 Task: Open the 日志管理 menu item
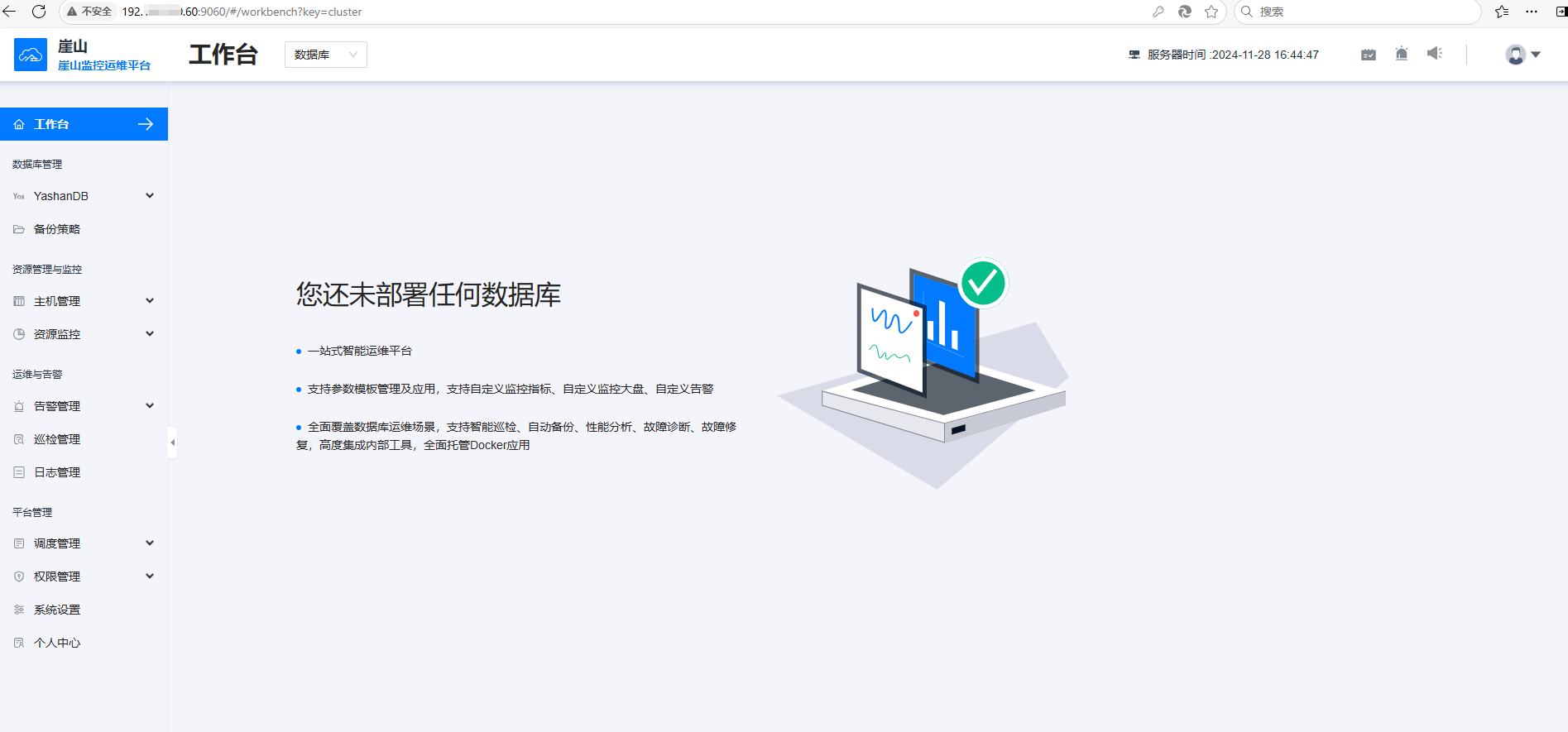coord(84,472)
